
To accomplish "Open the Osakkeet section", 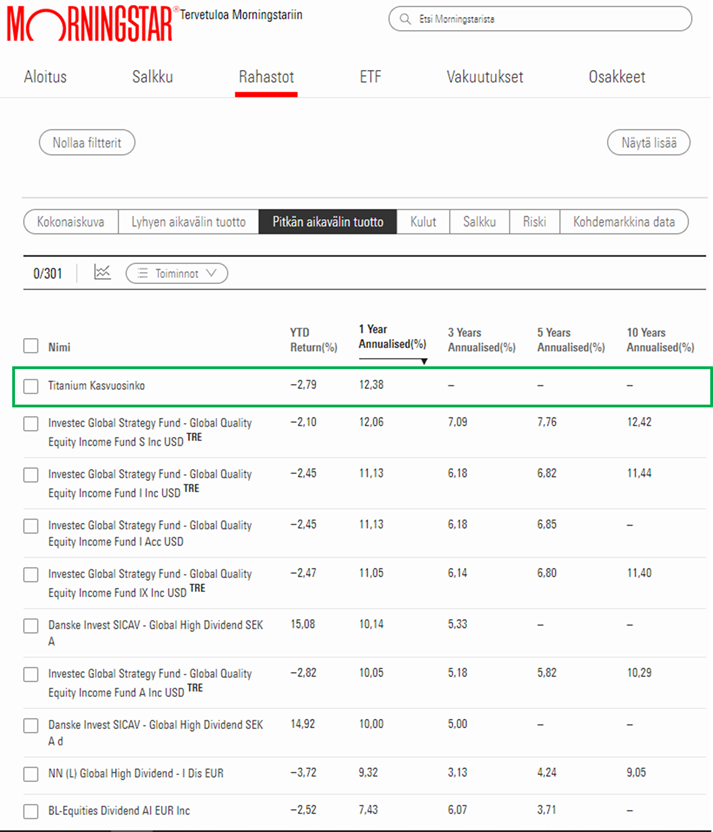I will [617, 77].
